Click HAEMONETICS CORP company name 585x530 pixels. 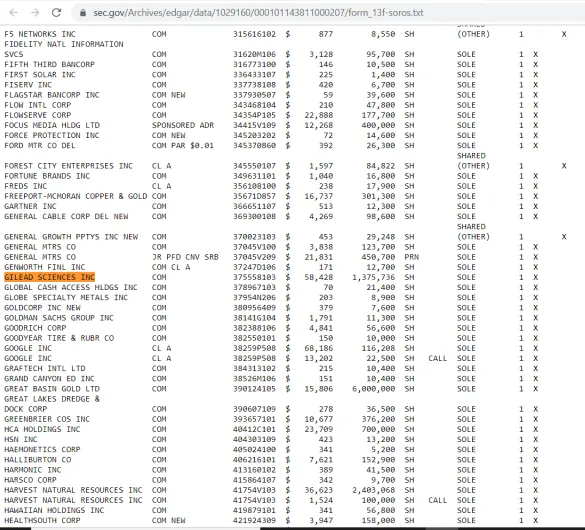click(42, 449)
